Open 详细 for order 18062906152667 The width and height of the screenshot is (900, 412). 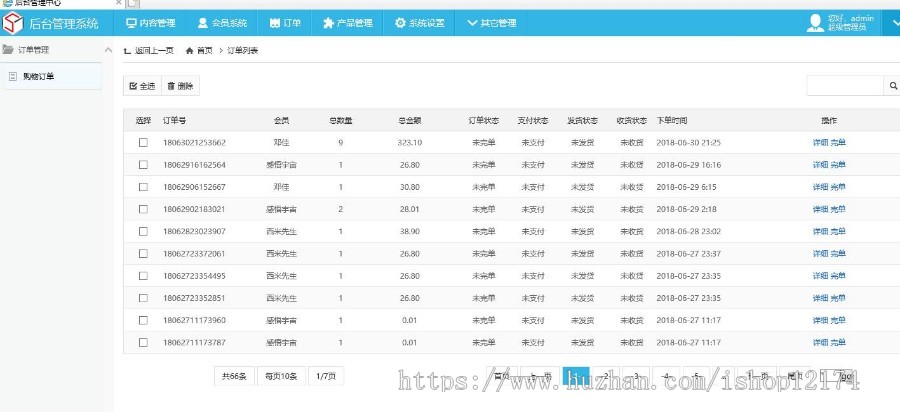[x=820, y=187]
